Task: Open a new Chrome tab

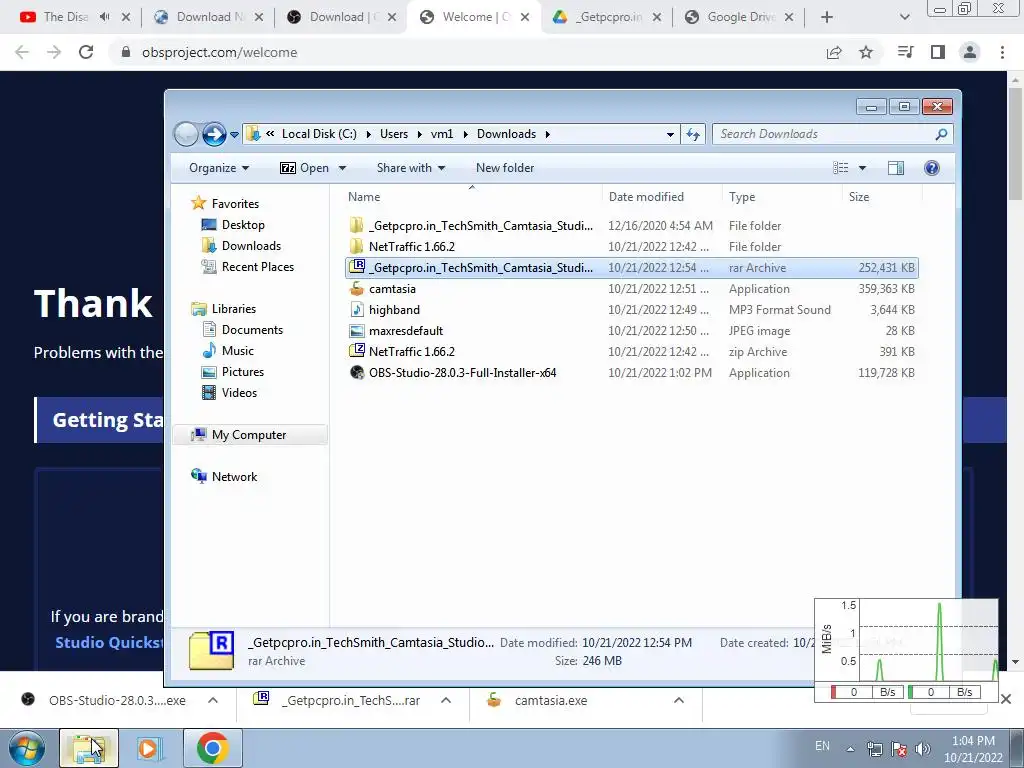Action: click(827, 17)
